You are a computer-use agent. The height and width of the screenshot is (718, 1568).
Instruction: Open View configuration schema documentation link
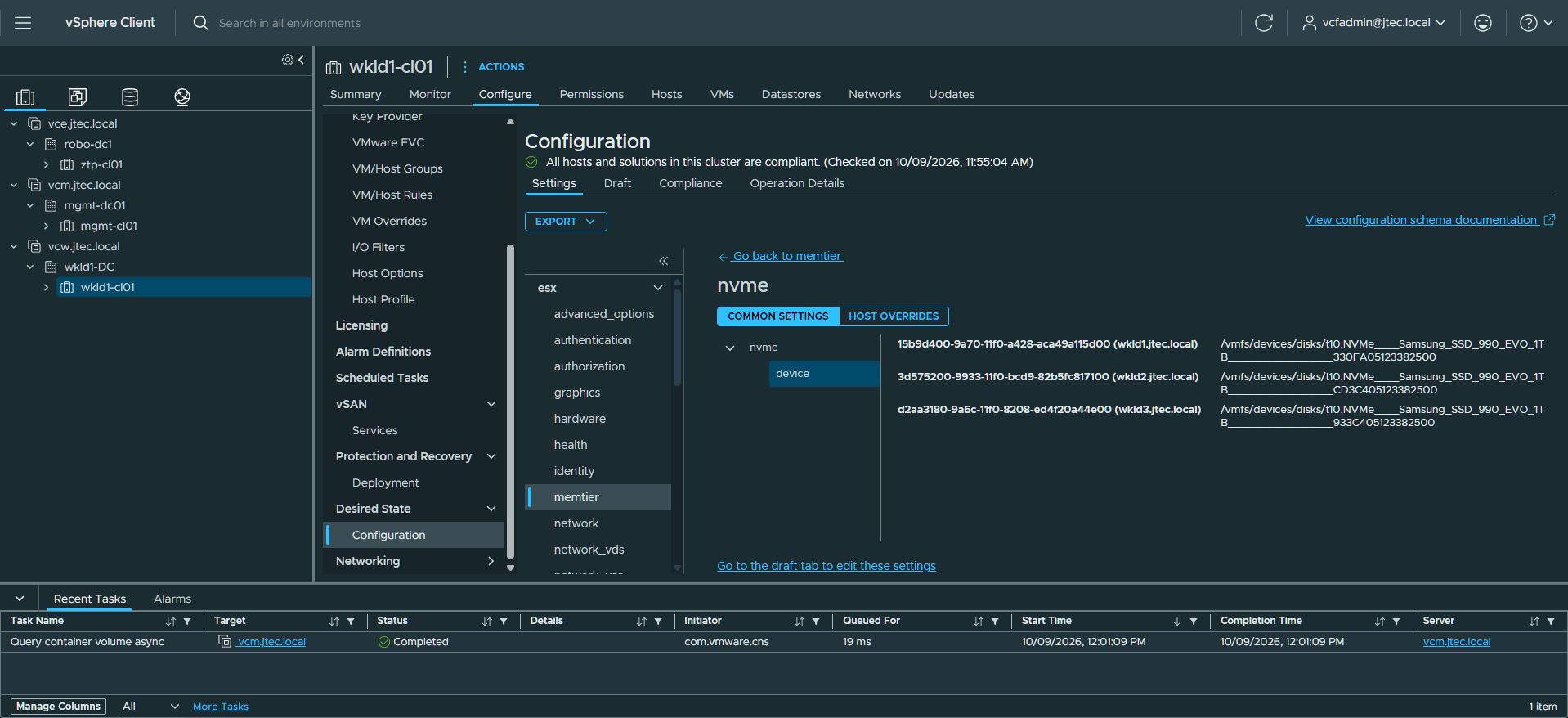1430,220
